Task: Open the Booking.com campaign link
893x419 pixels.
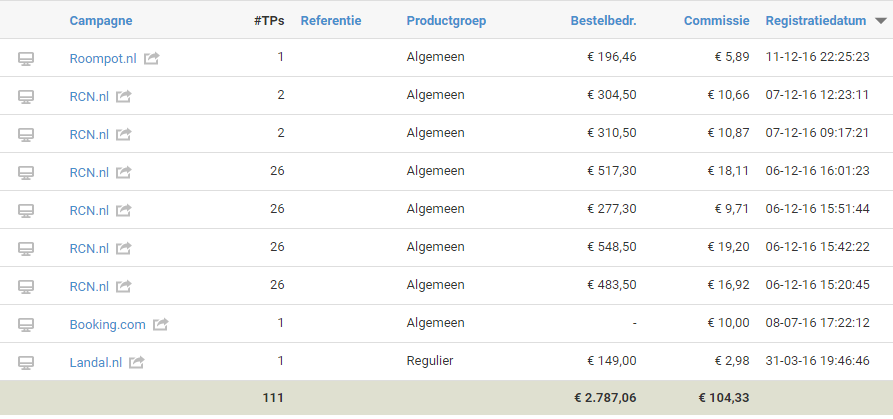Action: click(x=108, y=324)
